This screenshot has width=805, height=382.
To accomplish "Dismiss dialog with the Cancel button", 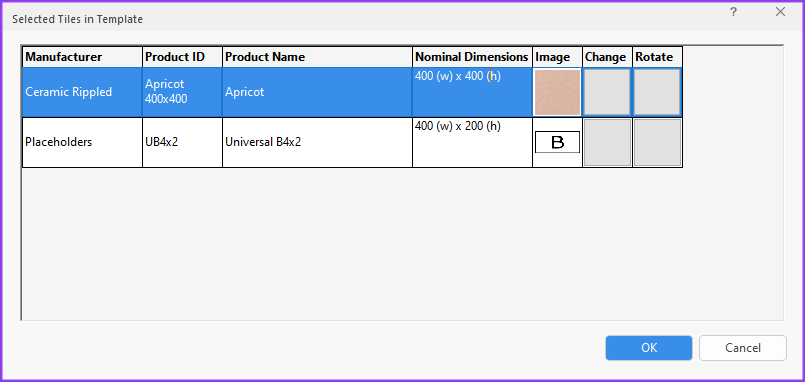I will [742, 348].
